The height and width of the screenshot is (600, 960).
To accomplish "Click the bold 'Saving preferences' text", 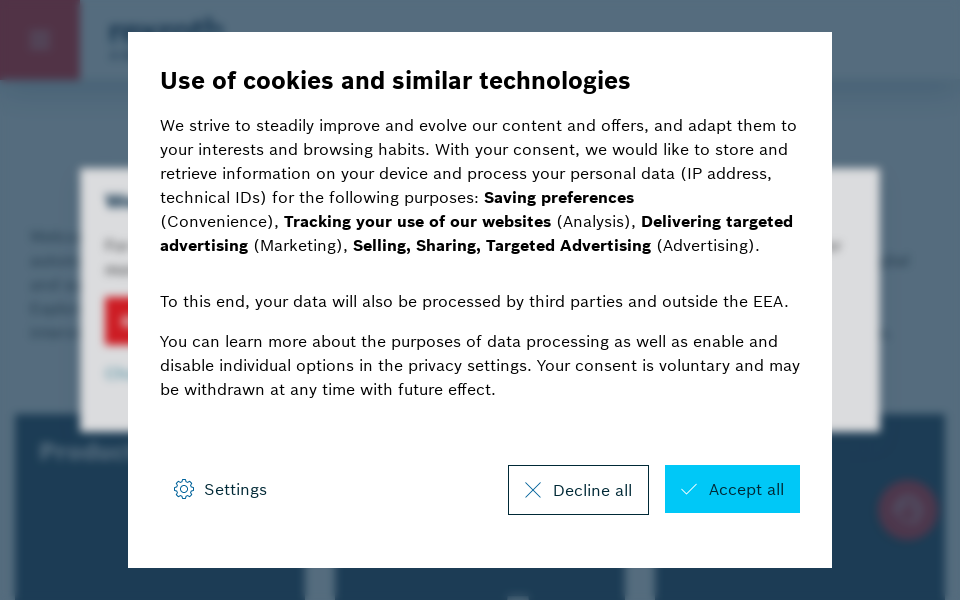I will point(559,198).
